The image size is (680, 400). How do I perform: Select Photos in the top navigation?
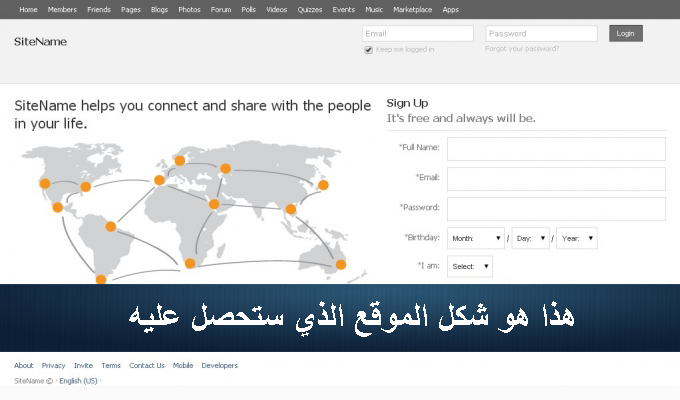tap(189, 9)
